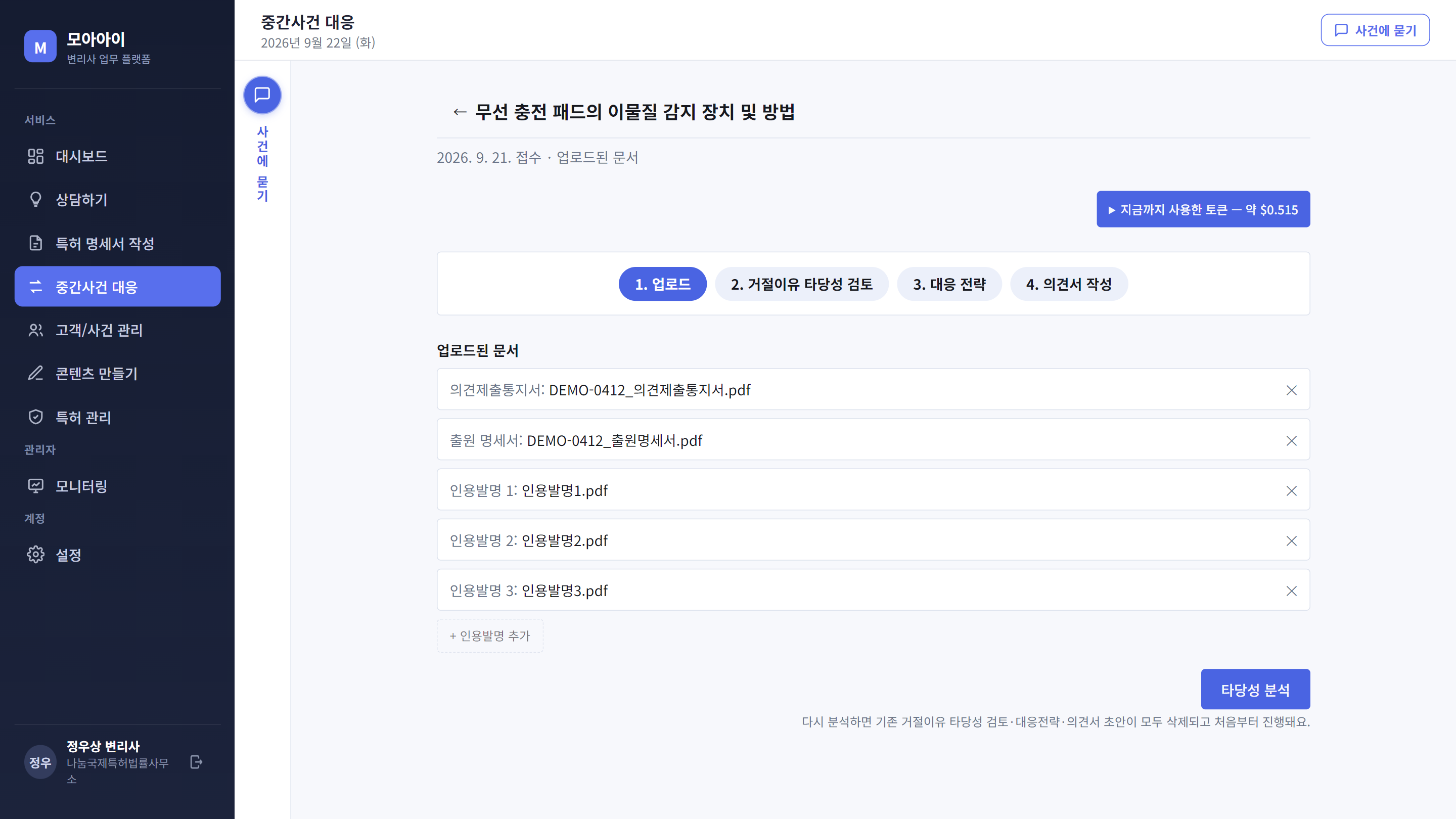The height and width of the screenshot is (819, 1456).
Task: Open 특허 명세서 작성 label in the sidebar
Action: pyautogui.click(x=105, y=244)
